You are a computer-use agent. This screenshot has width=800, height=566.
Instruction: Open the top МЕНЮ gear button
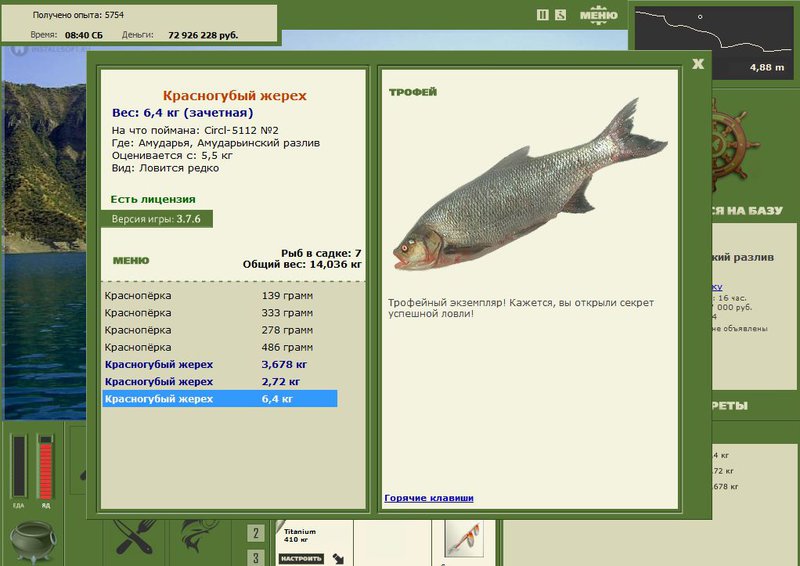pyautogui.click(x=598, y=15)
